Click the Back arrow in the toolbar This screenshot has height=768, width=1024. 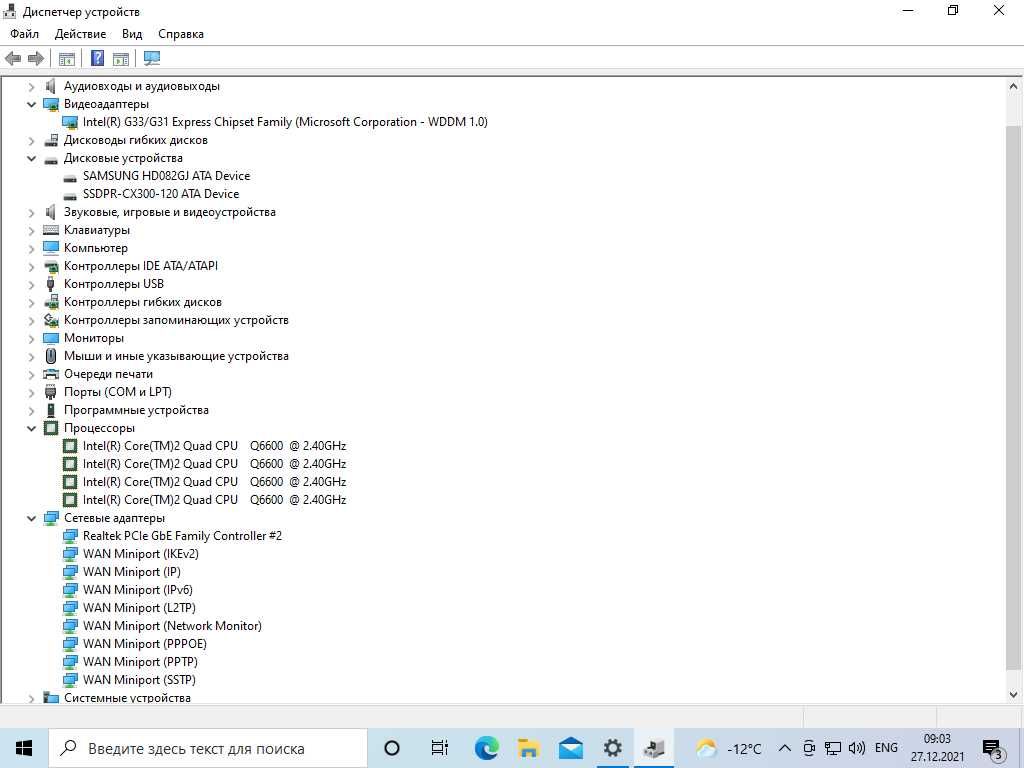pyautogui.click(x=13, y=59)
